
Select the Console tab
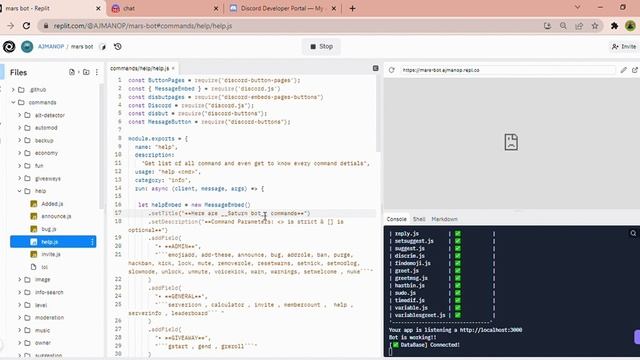(396, 219)
